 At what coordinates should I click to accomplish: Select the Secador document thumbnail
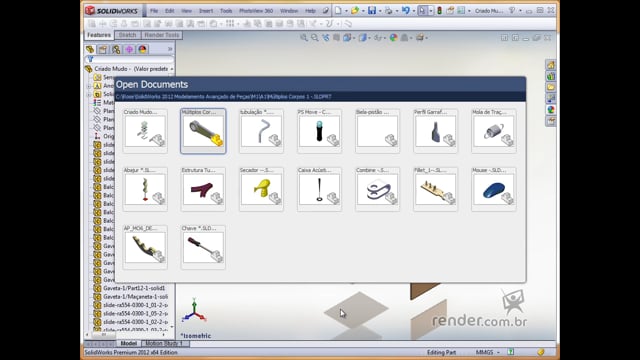pos(261,189)
